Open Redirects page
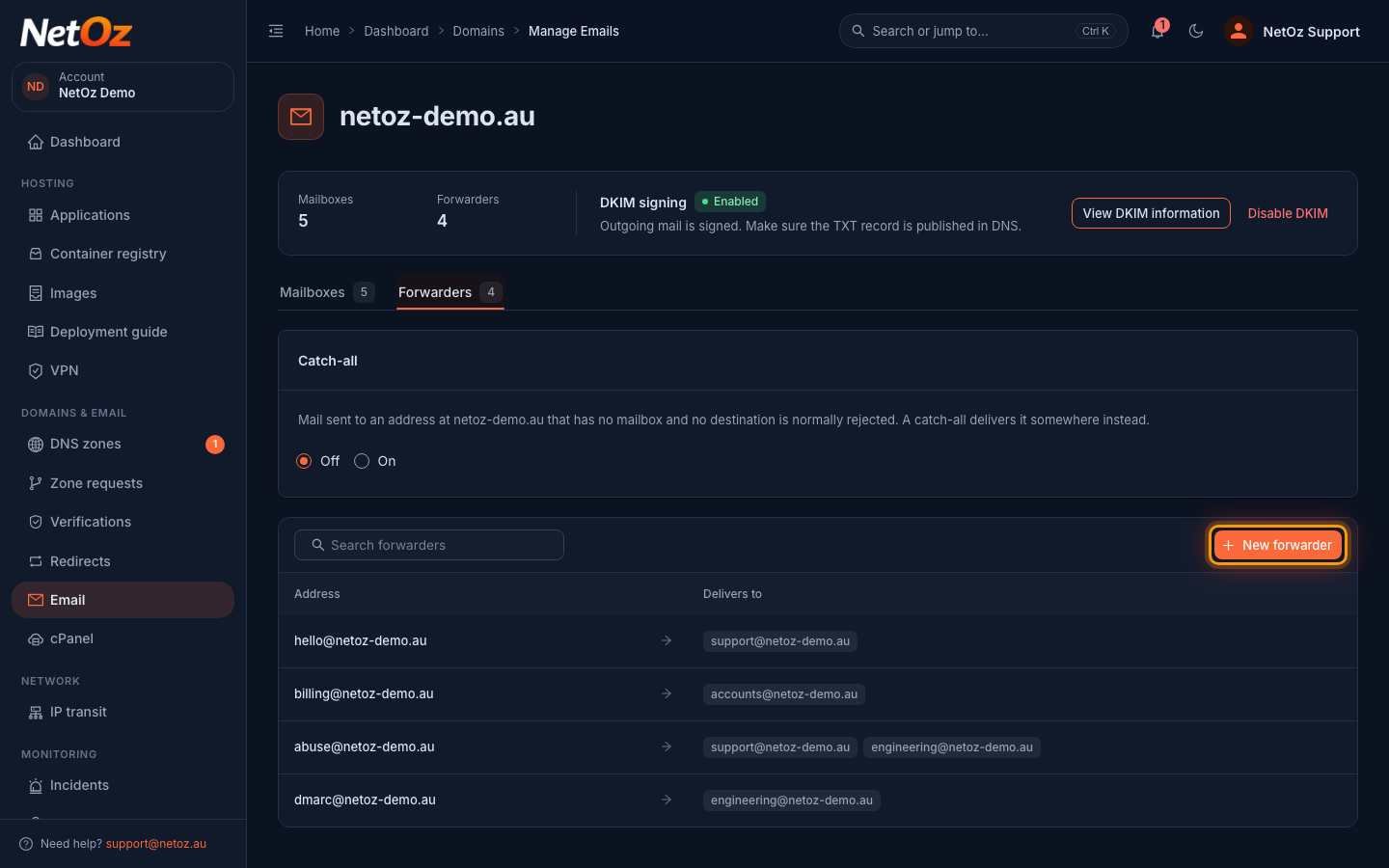The width and height of the screenshot is (1389, 868). tap(123, 561)
